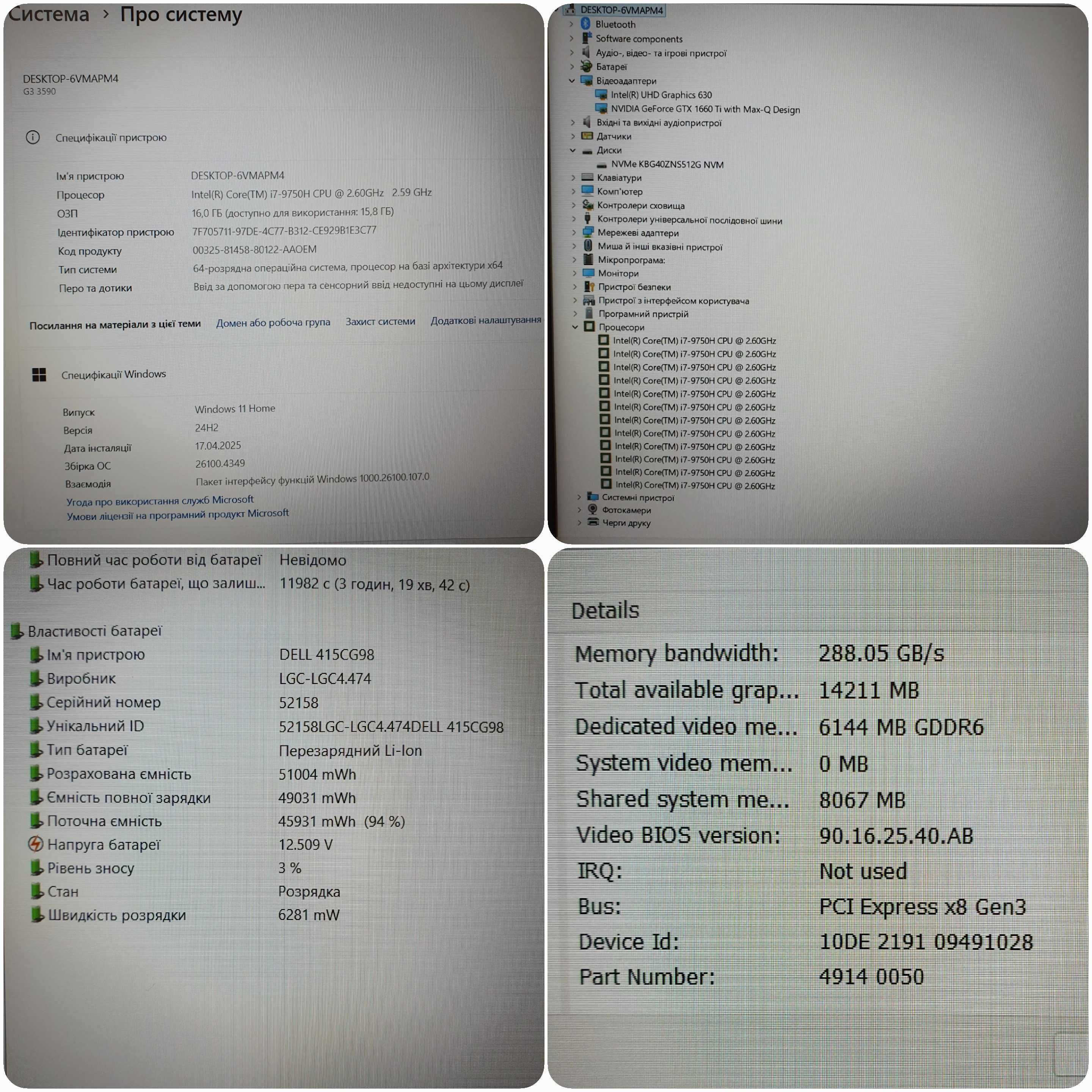Click the battery name DELL 415CG98

327,654
